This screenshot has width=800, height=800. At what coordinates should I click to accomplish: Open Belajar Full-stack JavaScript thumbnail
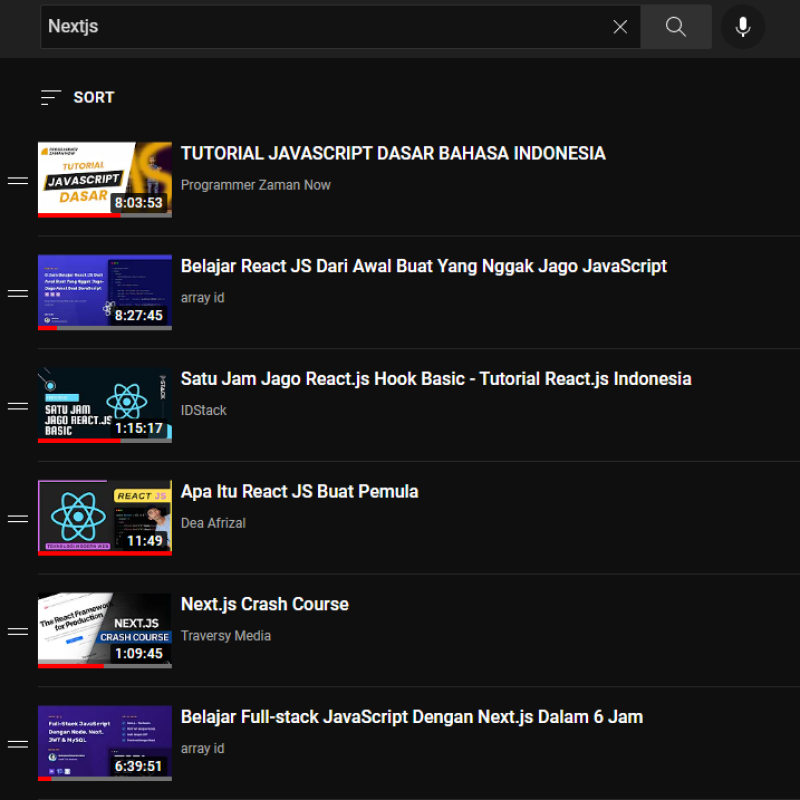coord(105,743)
